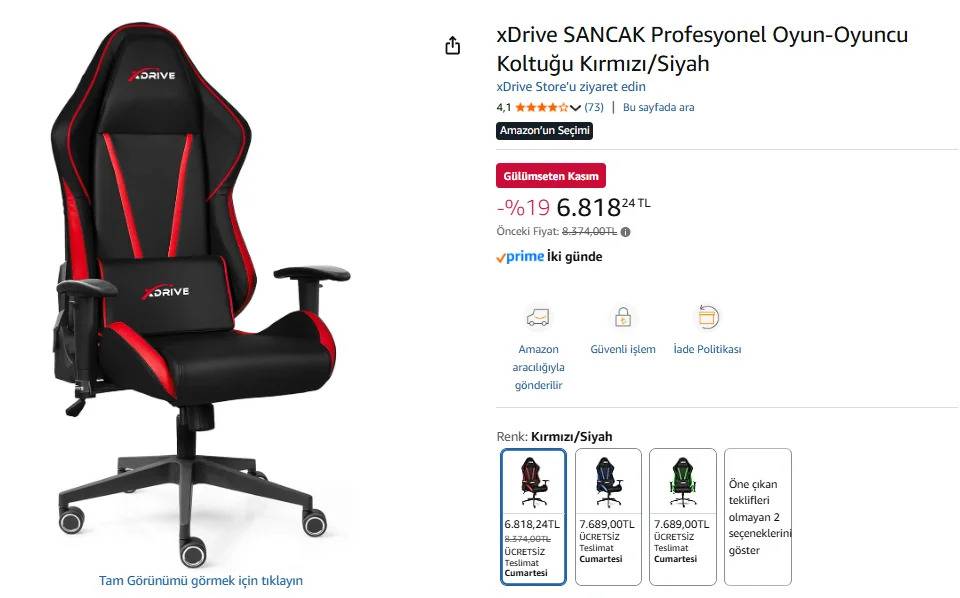Select the red/black chair color option

coord(533,517)
